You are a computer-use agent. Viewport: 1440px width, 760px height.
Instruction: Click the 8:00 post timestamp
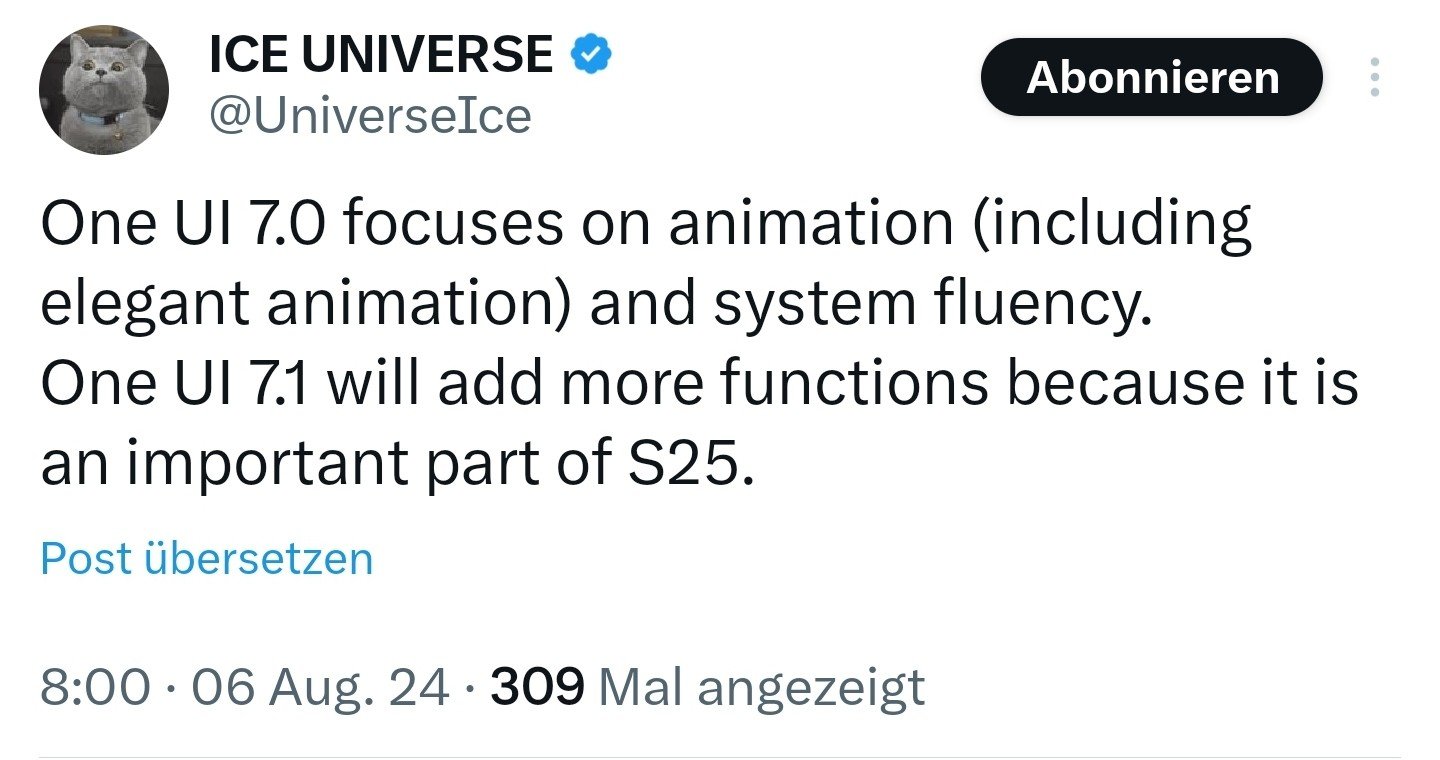click(96, 688)
